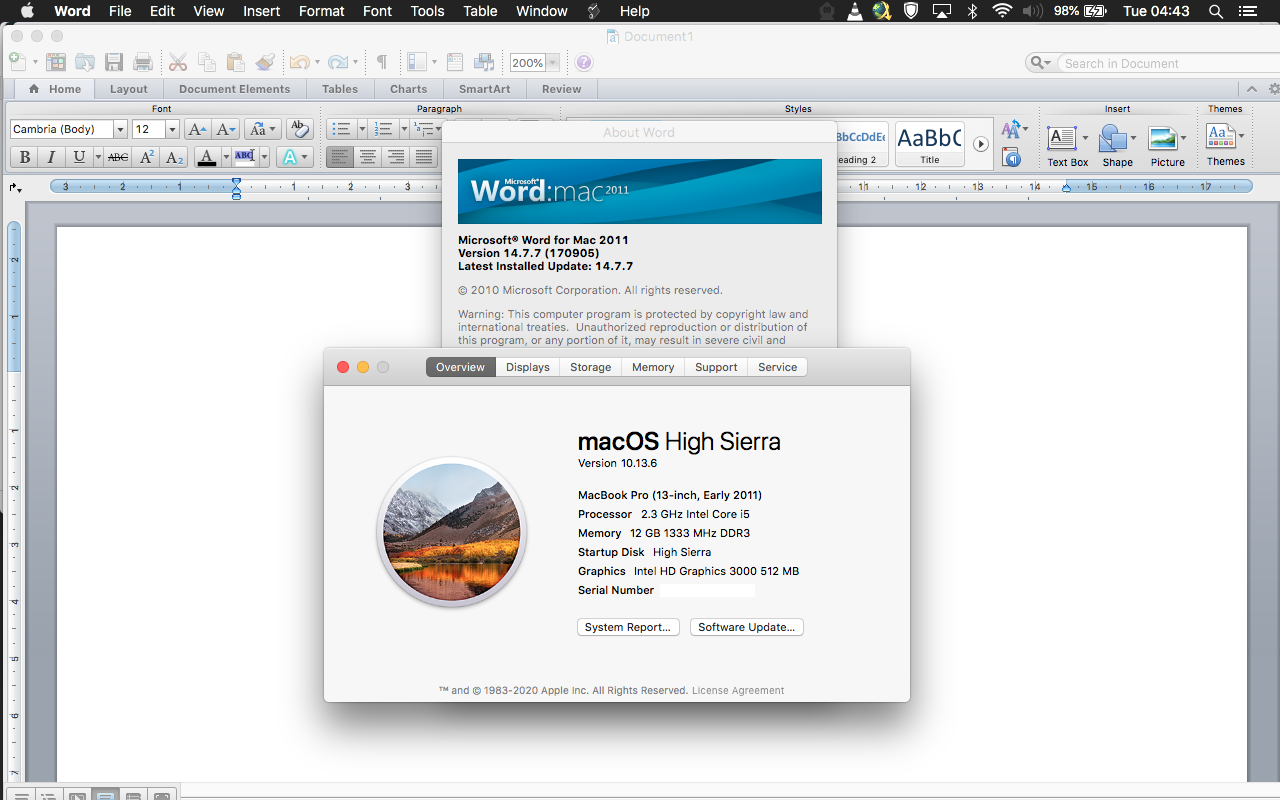Select Center Text alignment button
The height and width of the screenshot is (800, 1280).
tap(368, 157)
